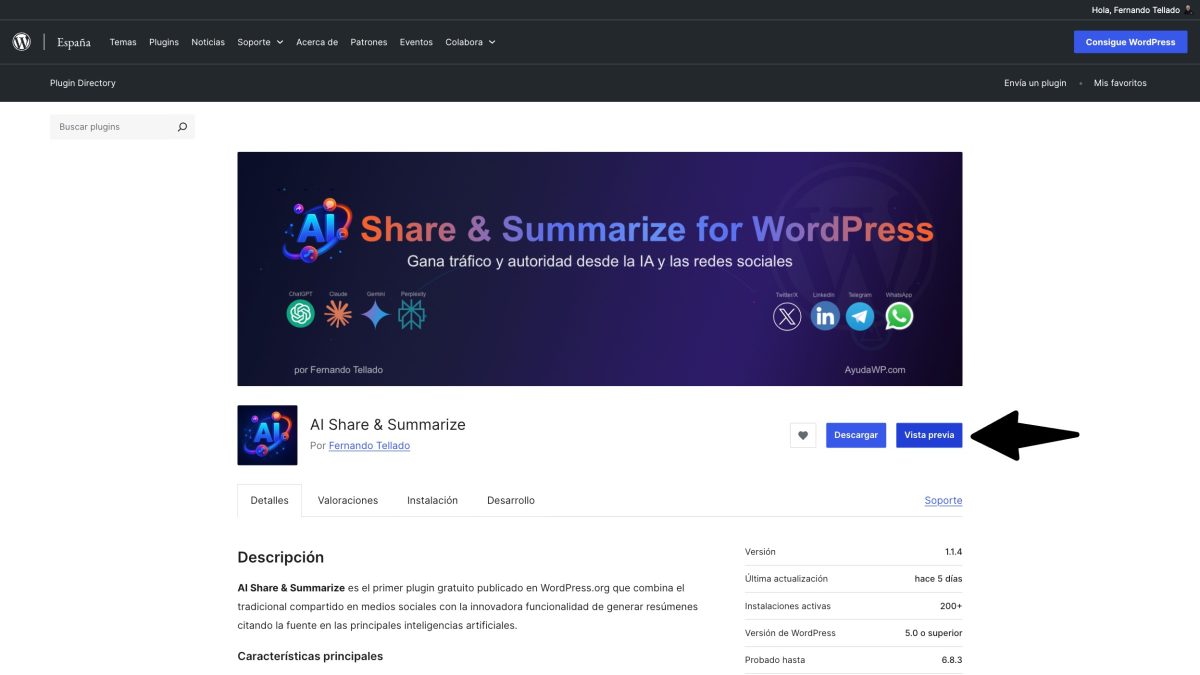
Task: Click the X (Twitter) icon in the banner
Action: click(x=787, y=316)
